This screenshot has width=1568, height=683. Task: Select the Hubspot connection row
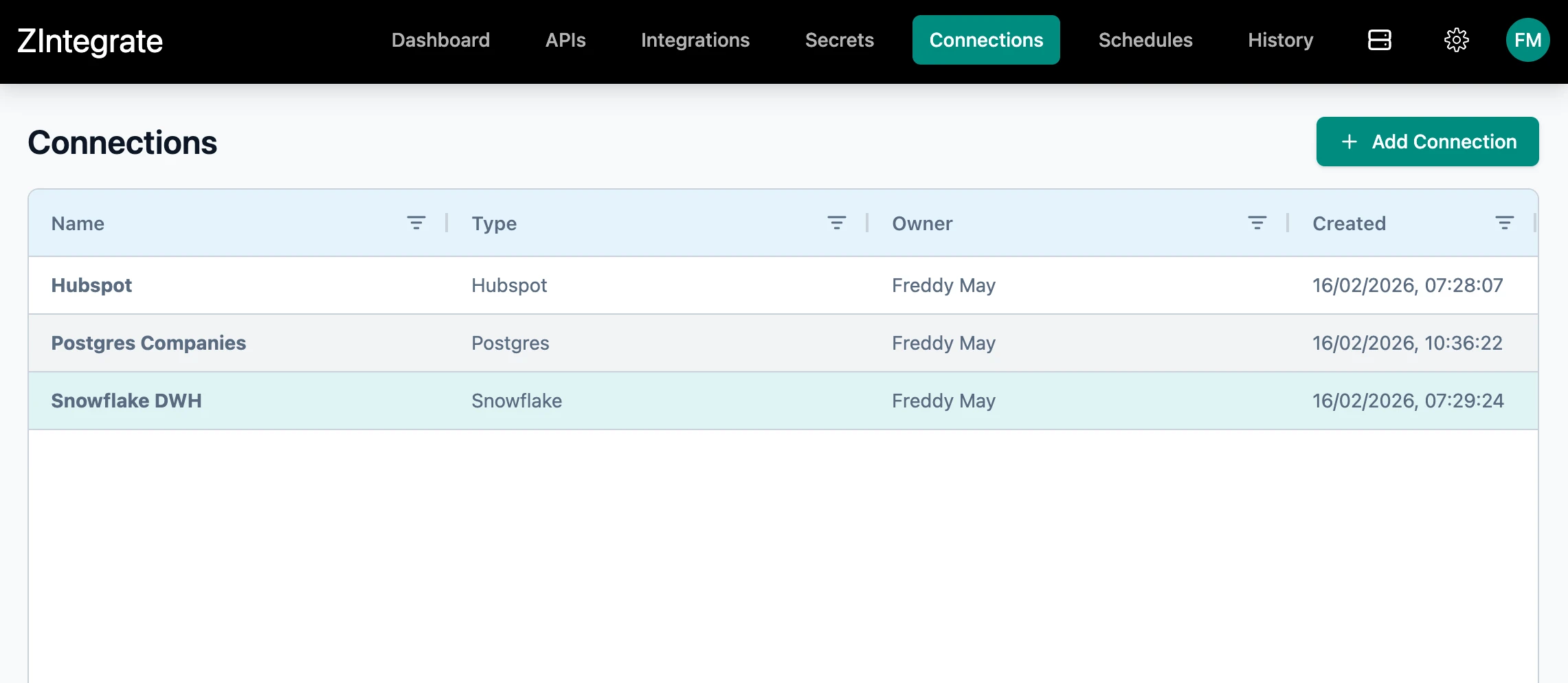(92, 285)
